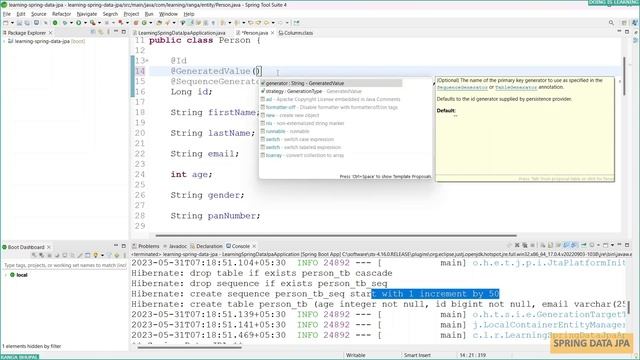Close the Boot Dashboard view
Viewport: 640px width, 360px height.
pos(49,247)
